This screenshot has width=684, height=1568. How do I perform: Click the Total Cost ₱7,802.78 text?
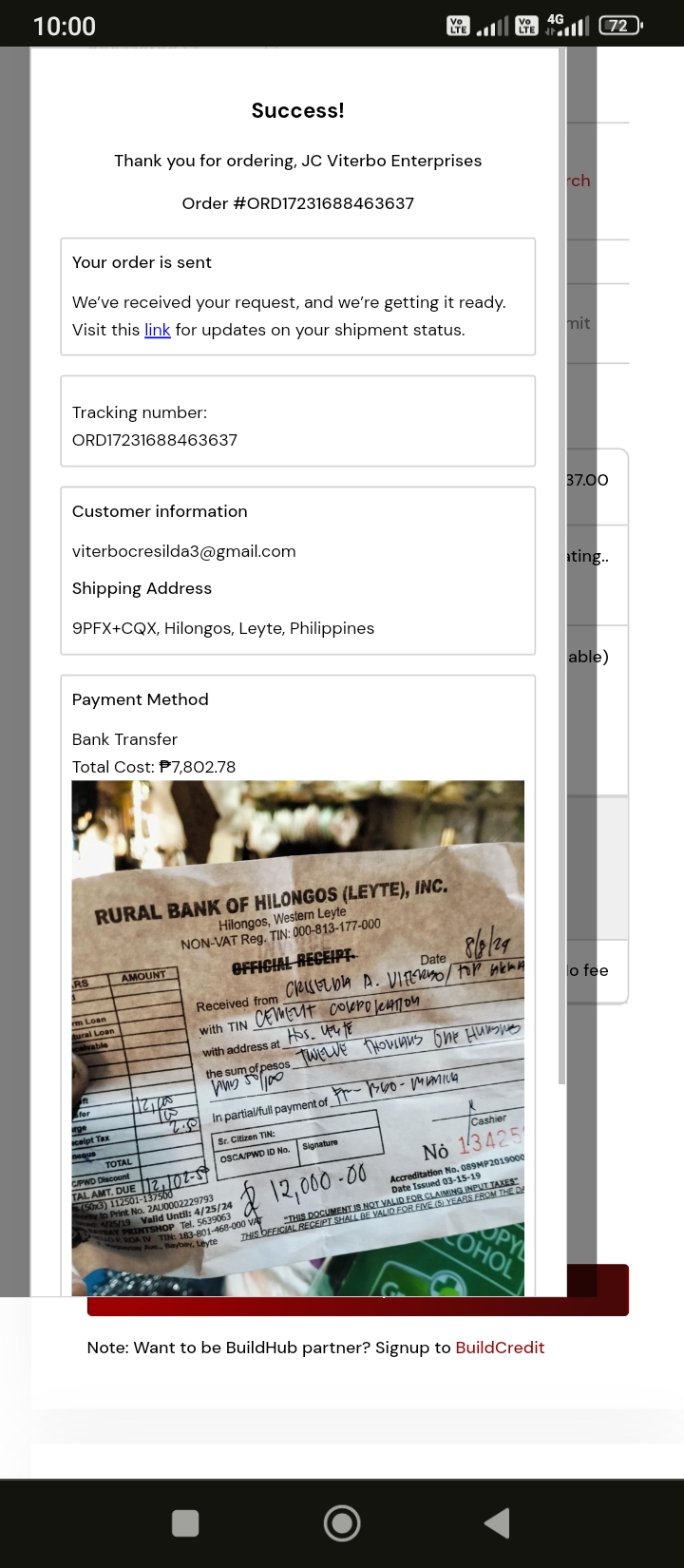[x=154, y=767]
